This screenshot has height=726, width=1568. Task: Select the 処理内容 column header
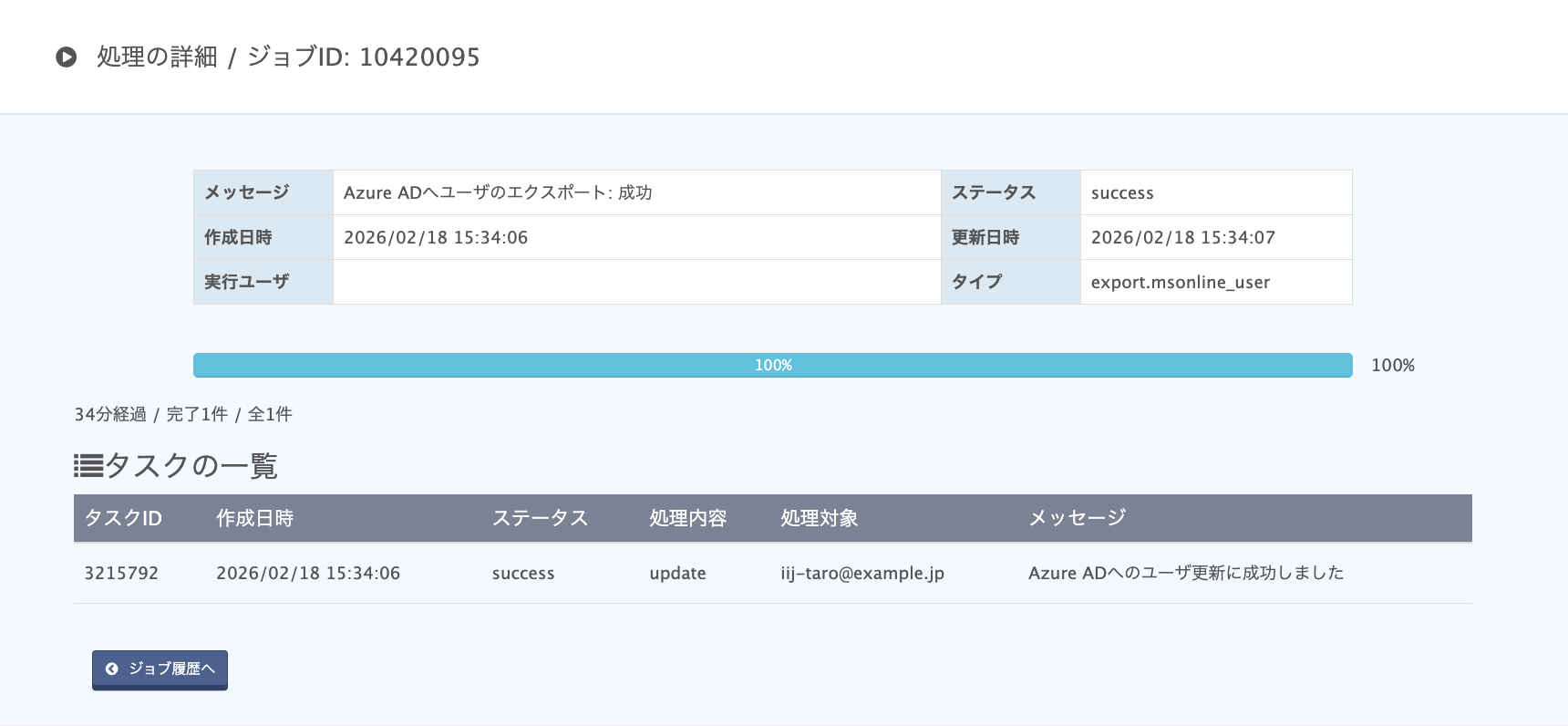coord(687,518)
